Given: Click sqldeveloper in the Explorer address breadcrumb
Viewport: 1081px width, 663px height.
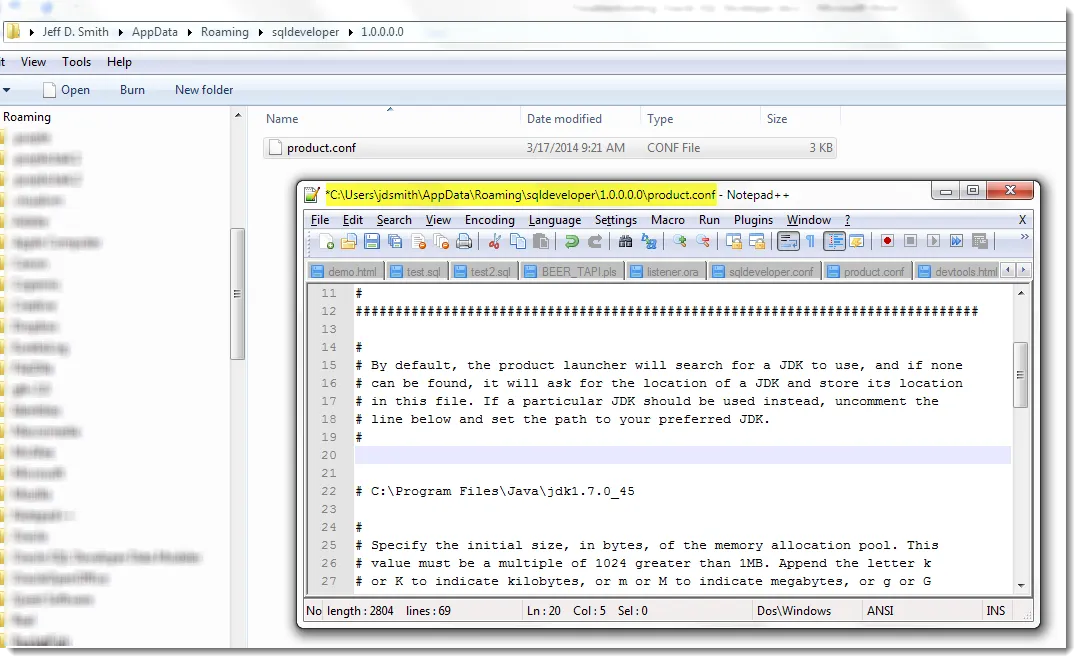Looking at the screenshot, I should coord(305,32).
